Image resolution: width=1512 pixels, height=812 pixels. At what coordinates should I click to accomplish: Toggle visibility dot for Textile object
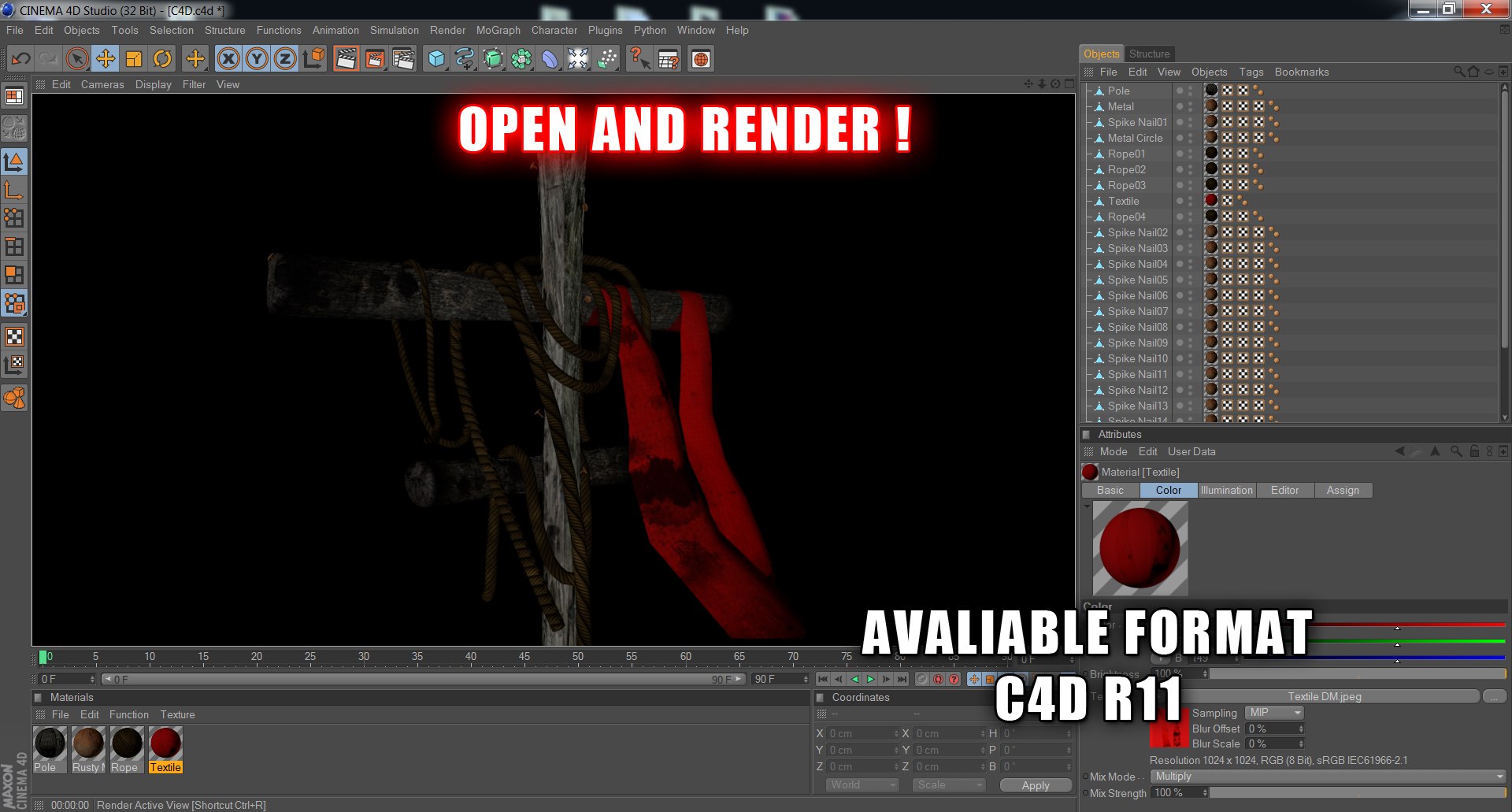point(1180,201)
